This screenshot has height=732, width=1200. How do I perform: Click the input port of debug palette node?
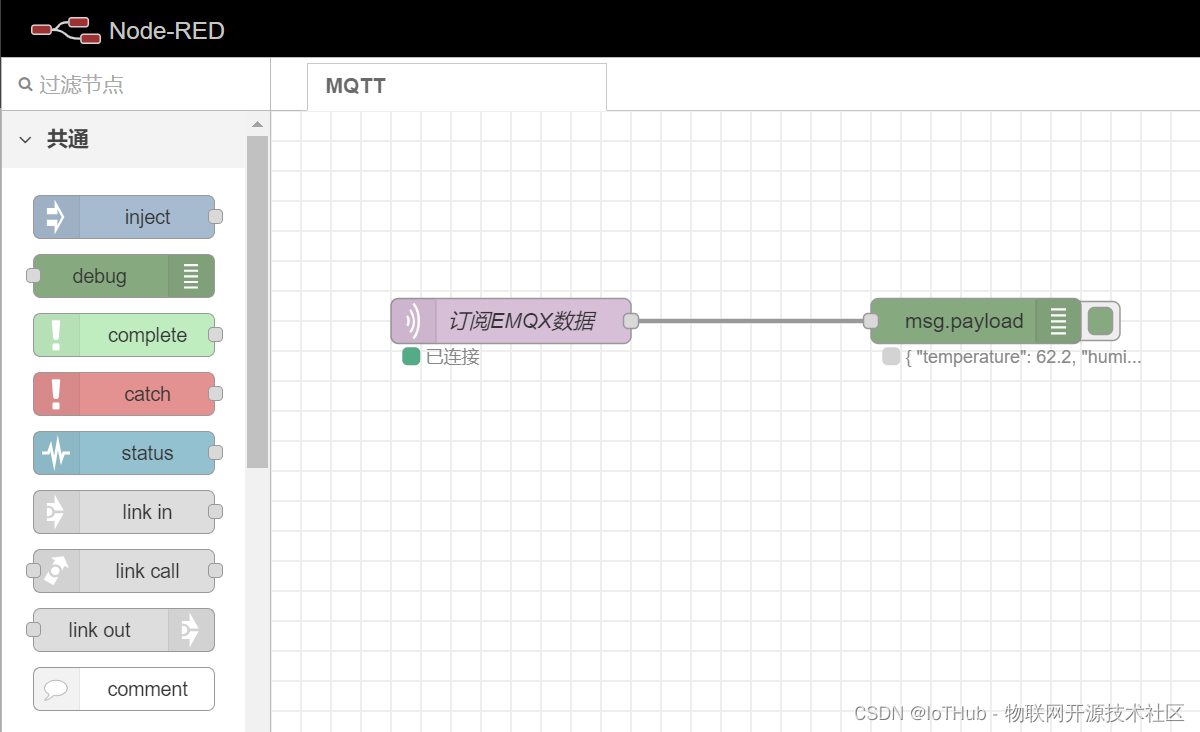coord(33,276)
